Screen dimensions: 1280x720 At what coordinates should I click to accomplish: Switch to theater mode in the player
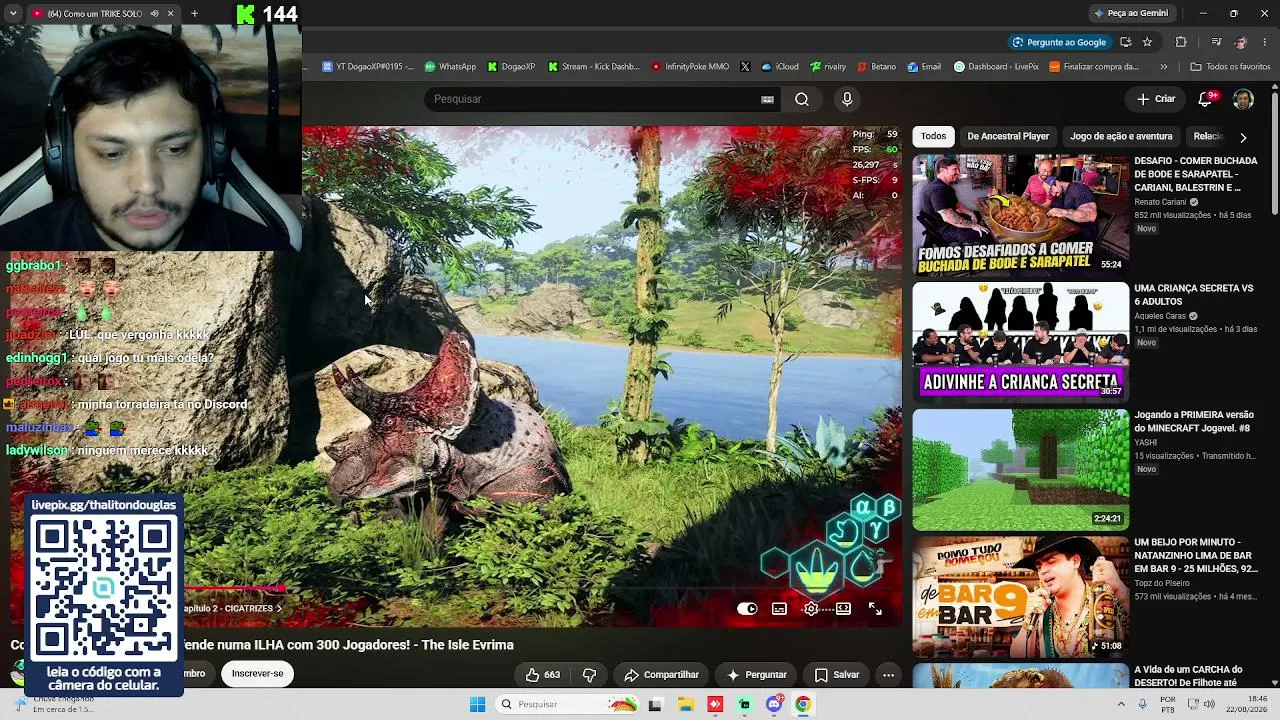pyautogui.click(x=843, y=609)
